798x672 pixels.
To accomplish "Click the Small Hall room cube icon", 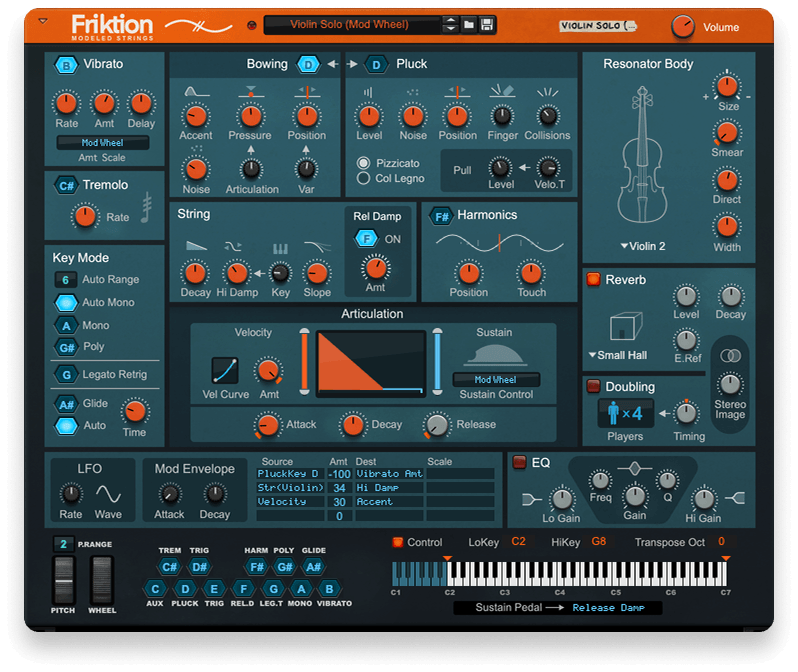I will (626, 326).
